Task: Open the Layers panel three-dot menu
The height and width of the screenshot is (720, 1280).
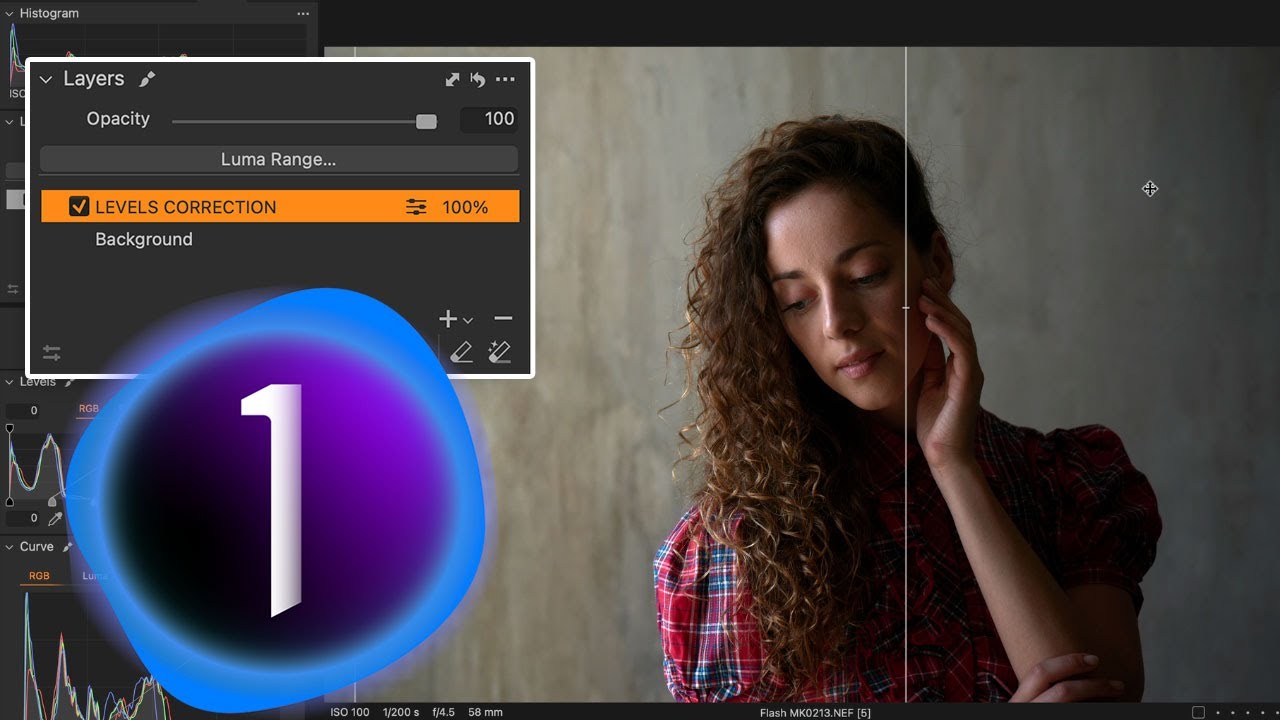Action: tap(505, 79)
